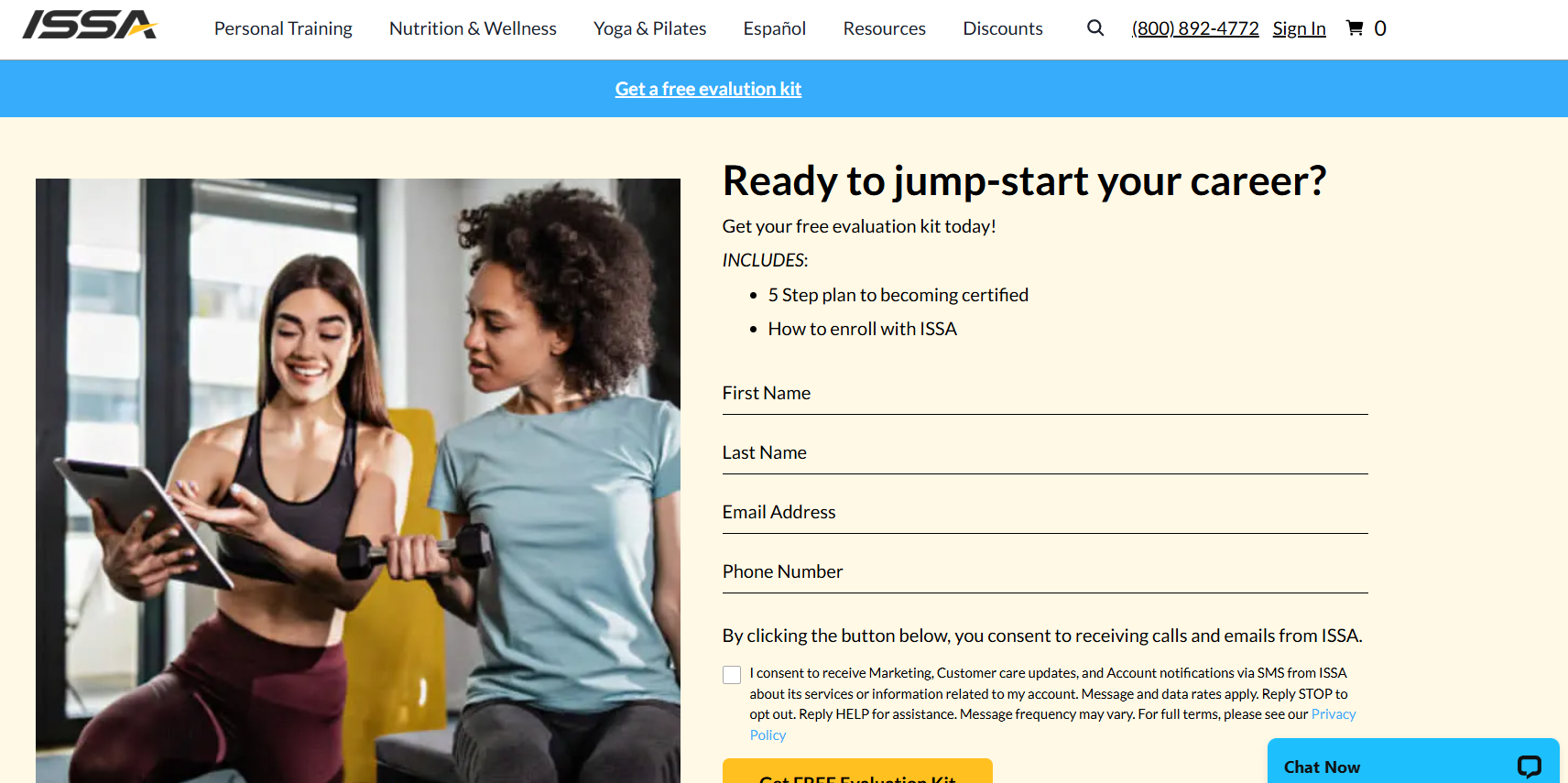Click the ISSA logo

(x=90, y=25)
